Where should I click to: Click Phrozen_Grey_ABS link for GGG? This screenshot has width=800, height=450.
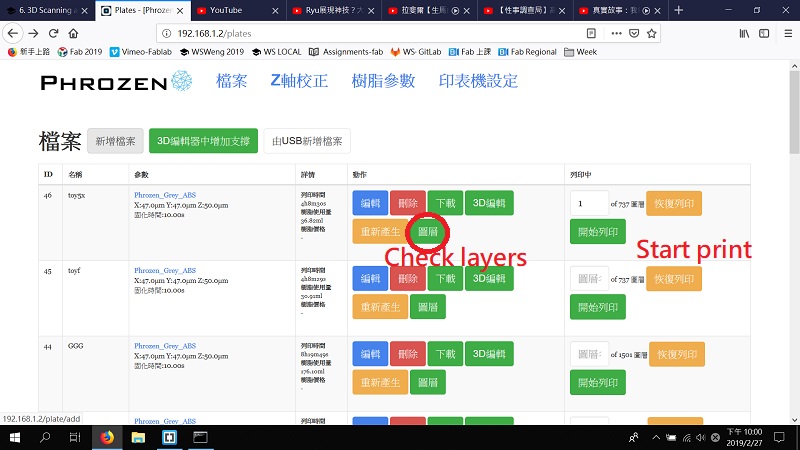[165, 346]
